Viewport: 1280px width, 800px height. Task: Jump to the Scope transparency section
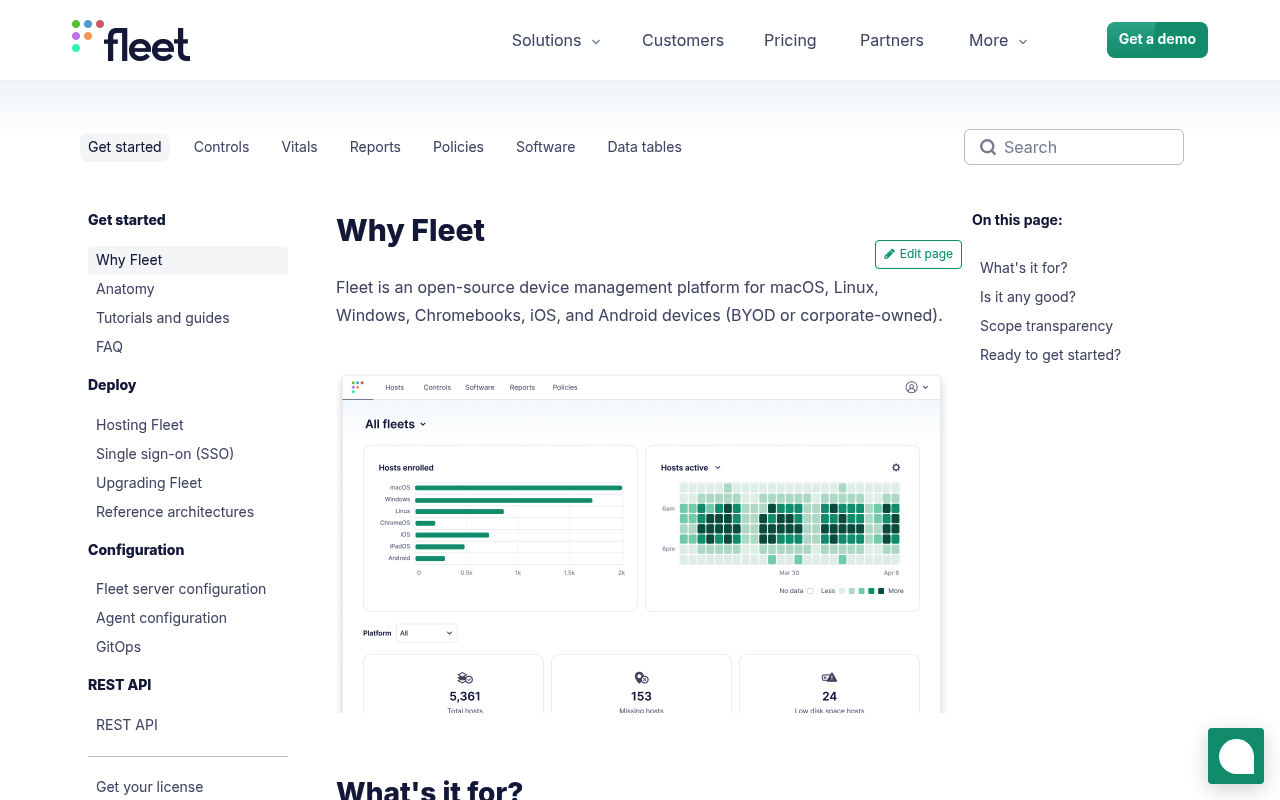[x=1046, y=326]
